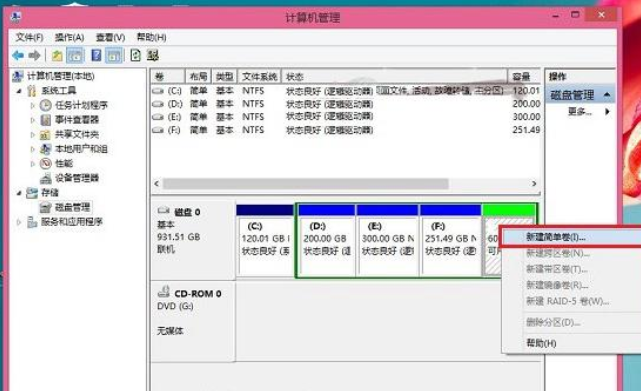The image size is (641, 391).
Task: Click the scroll-right arrow of volume list
Action: [x=534, y=184]
